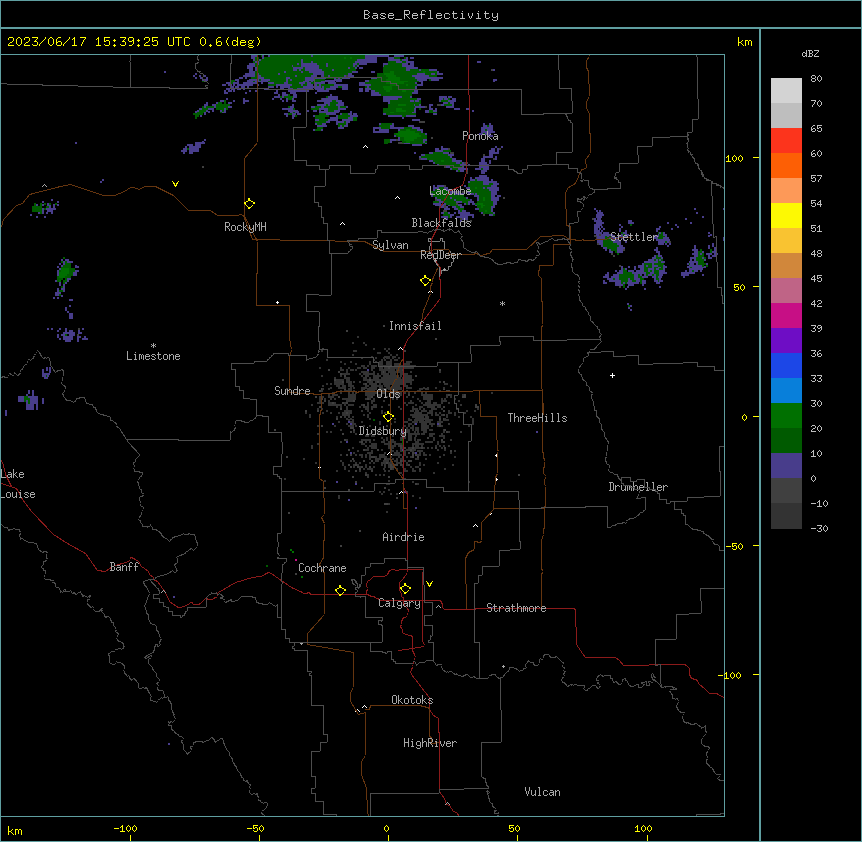Click the Ponoka city label
Image resolution: width=862 pixels, height=842 pixels.
pos(480,136)
